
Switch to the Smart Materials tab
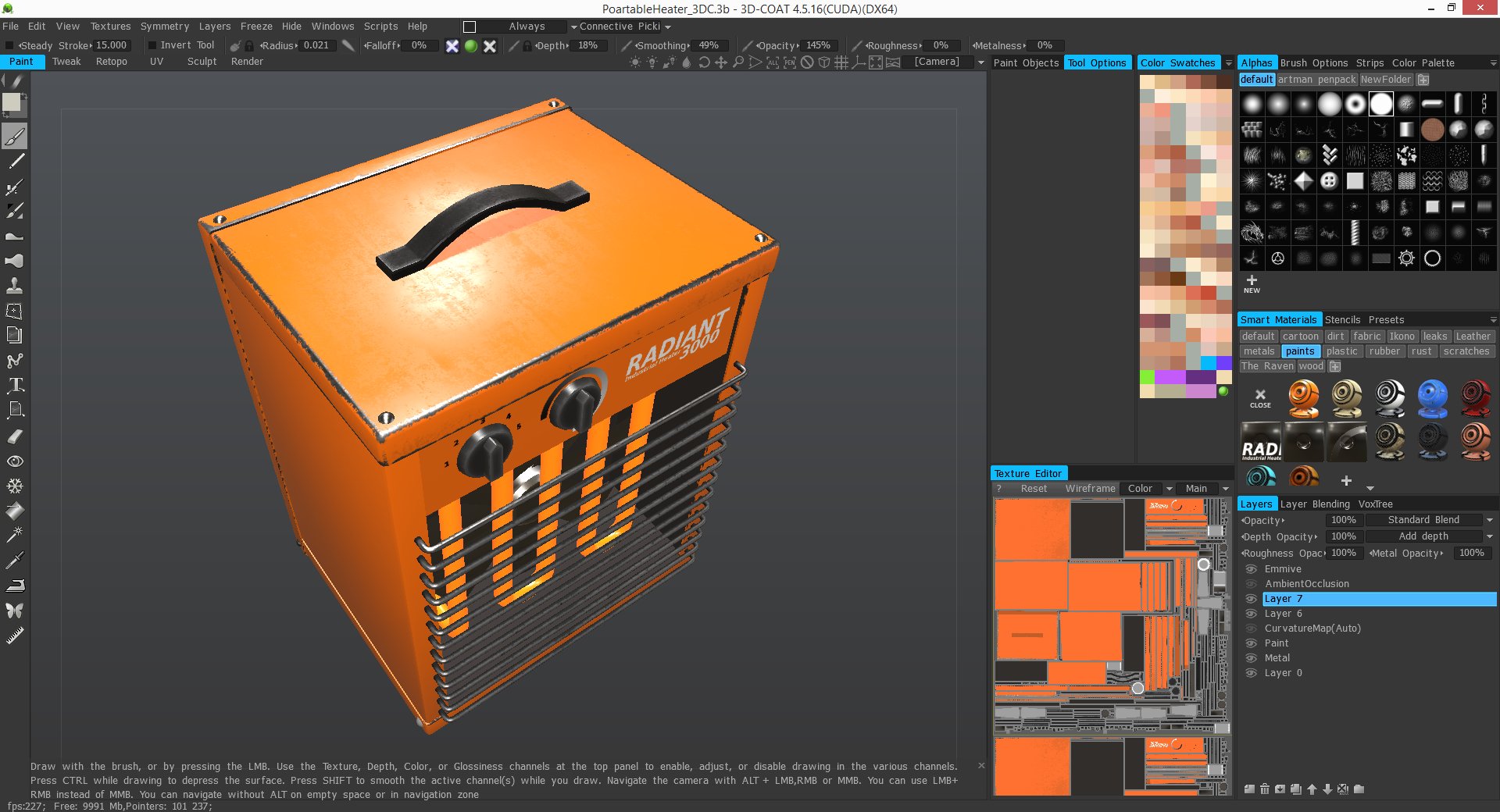pyautogui.click(x=1280, y=319)
